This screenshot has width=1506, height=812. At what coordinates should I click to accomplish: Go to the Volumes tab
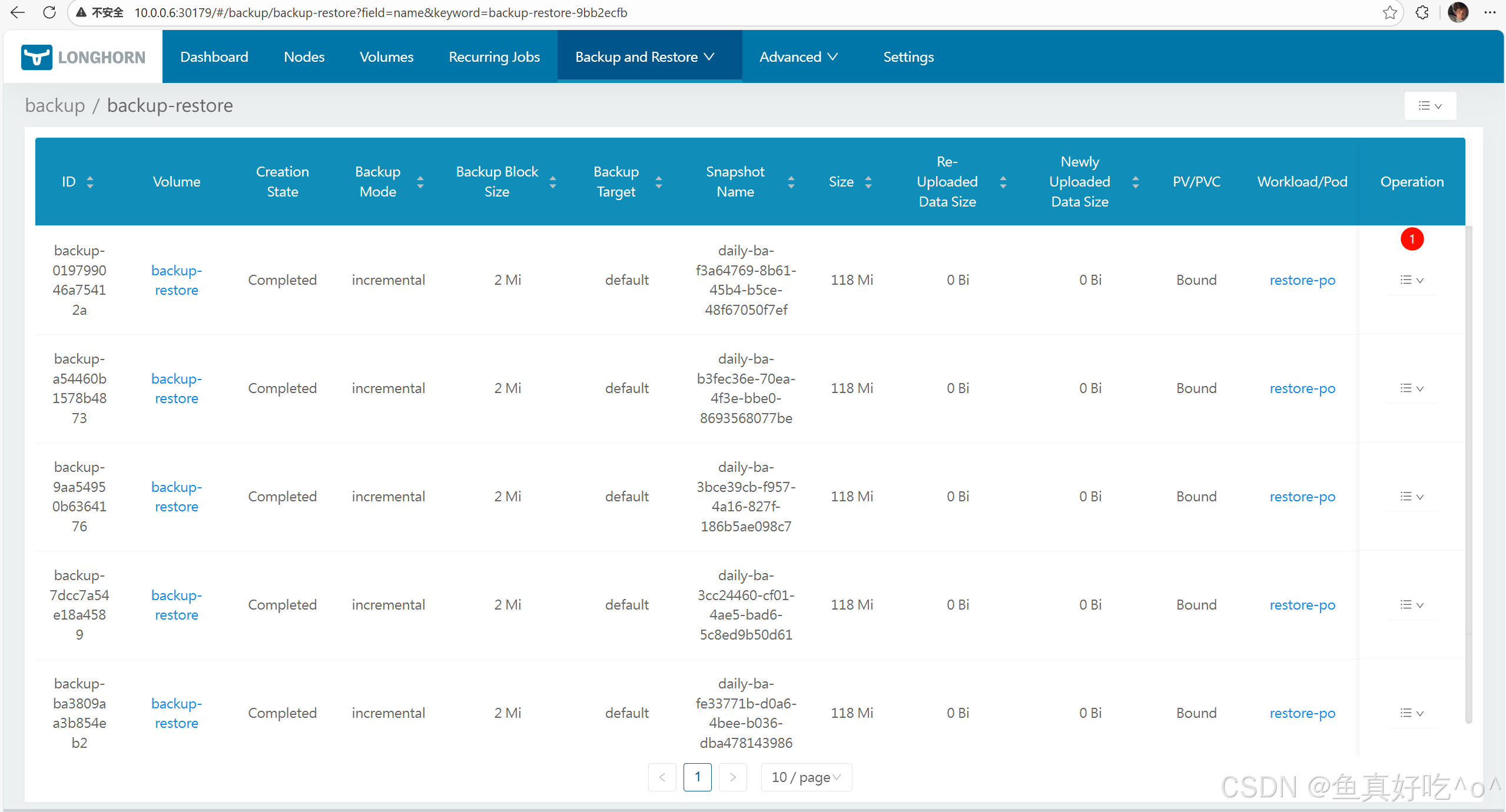click(x=386, y=57)
